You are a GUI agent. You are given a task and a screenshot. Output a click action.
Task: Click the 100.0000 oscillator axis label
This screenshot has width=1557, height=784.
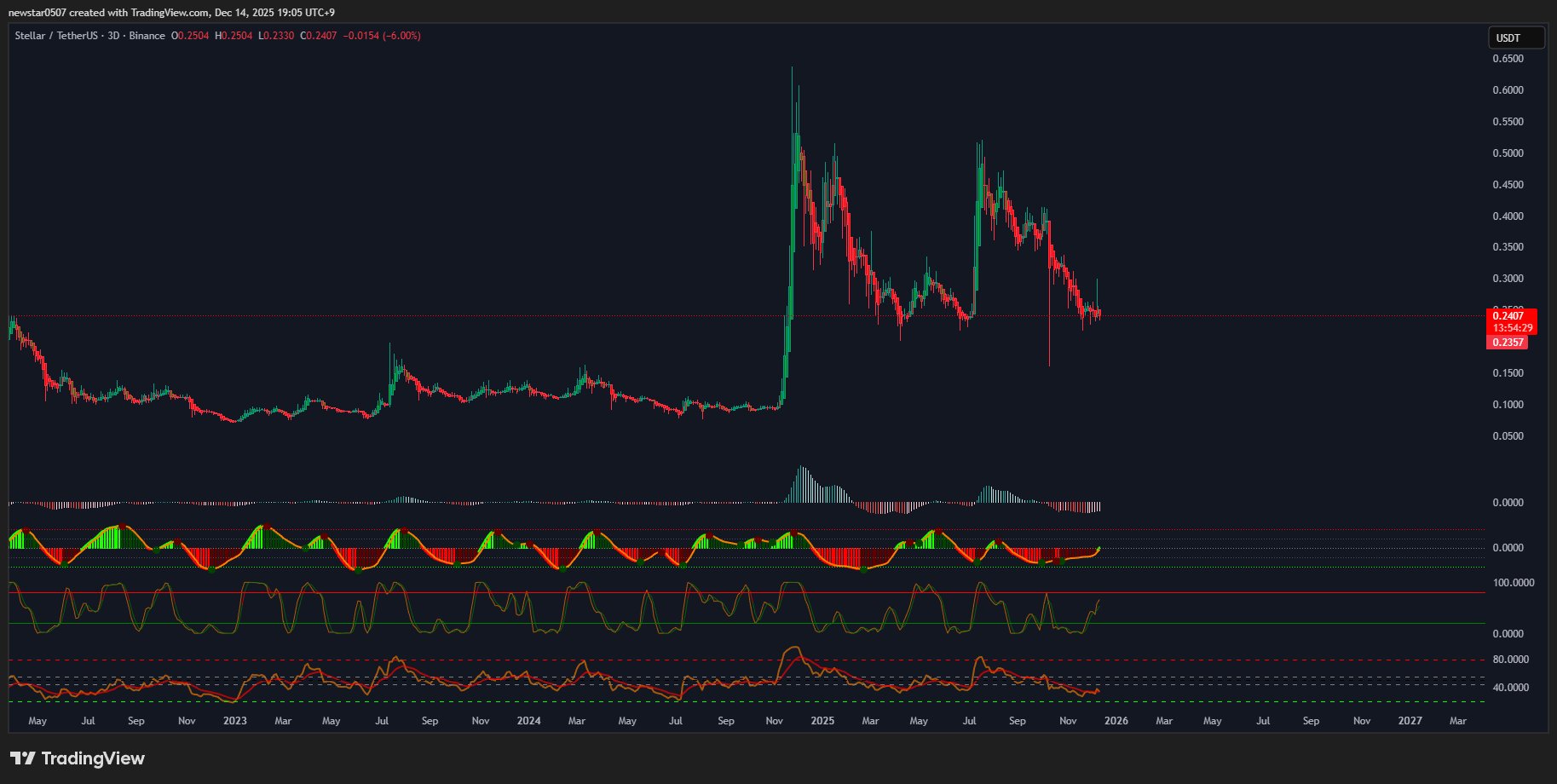tap(1513, 583)
